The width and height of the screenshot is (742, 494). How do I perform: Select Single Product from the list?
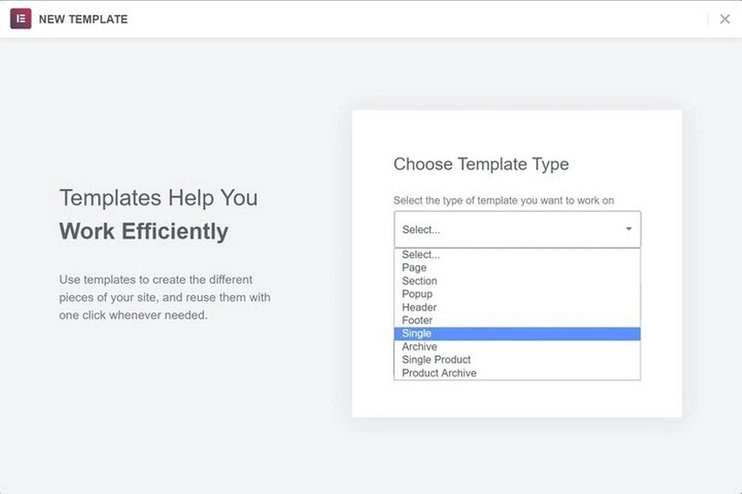click(436, 360)
